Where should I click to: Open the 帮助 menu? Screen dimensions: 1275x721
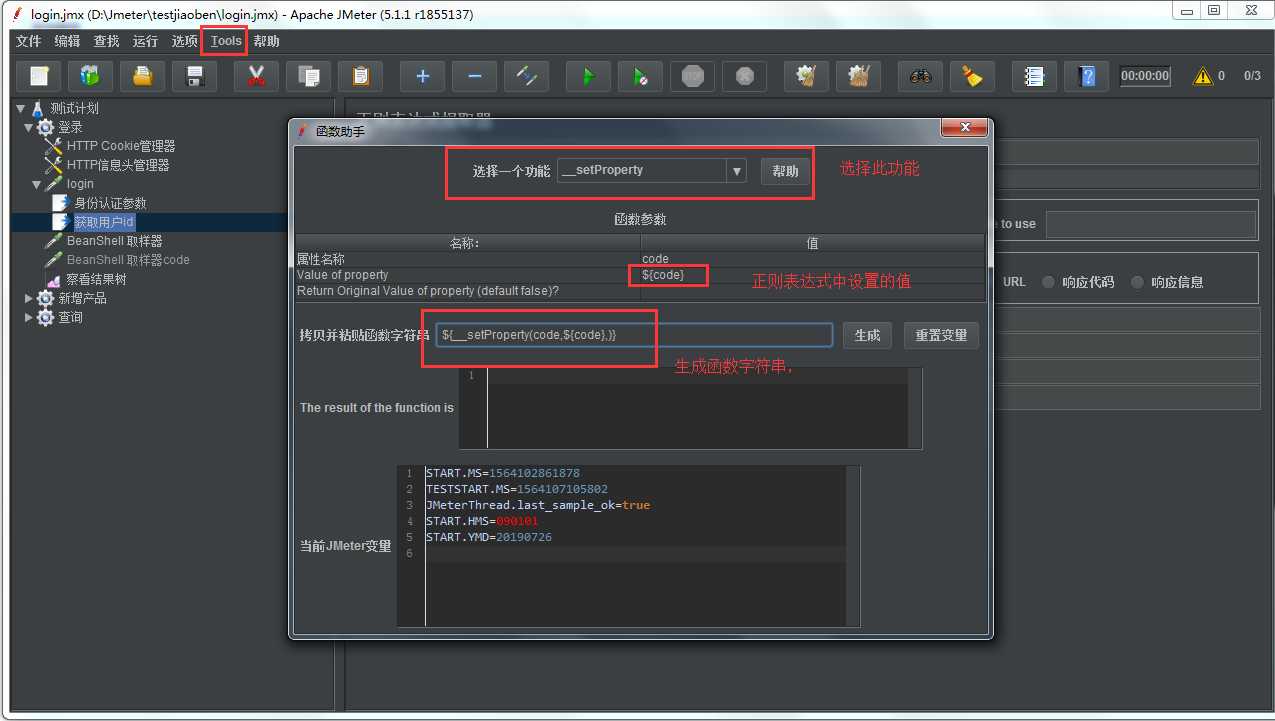tap(266, 41)
